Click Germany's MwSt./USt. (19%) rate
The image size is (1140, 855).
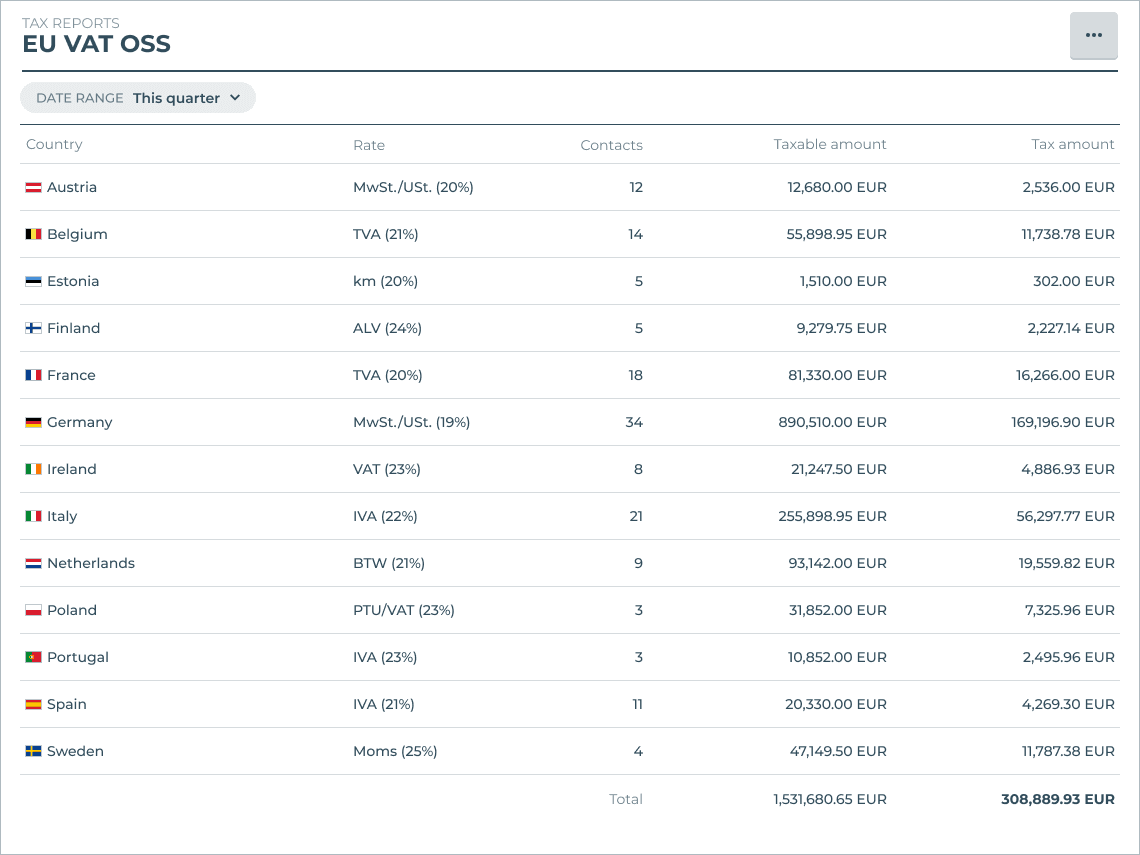(412, 422)
